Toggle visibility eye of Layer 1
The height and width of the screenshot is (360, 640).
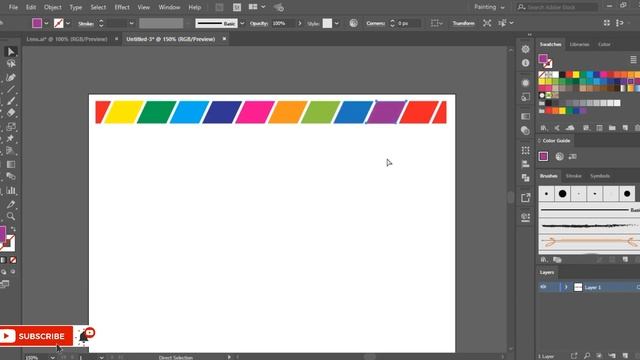543,287
